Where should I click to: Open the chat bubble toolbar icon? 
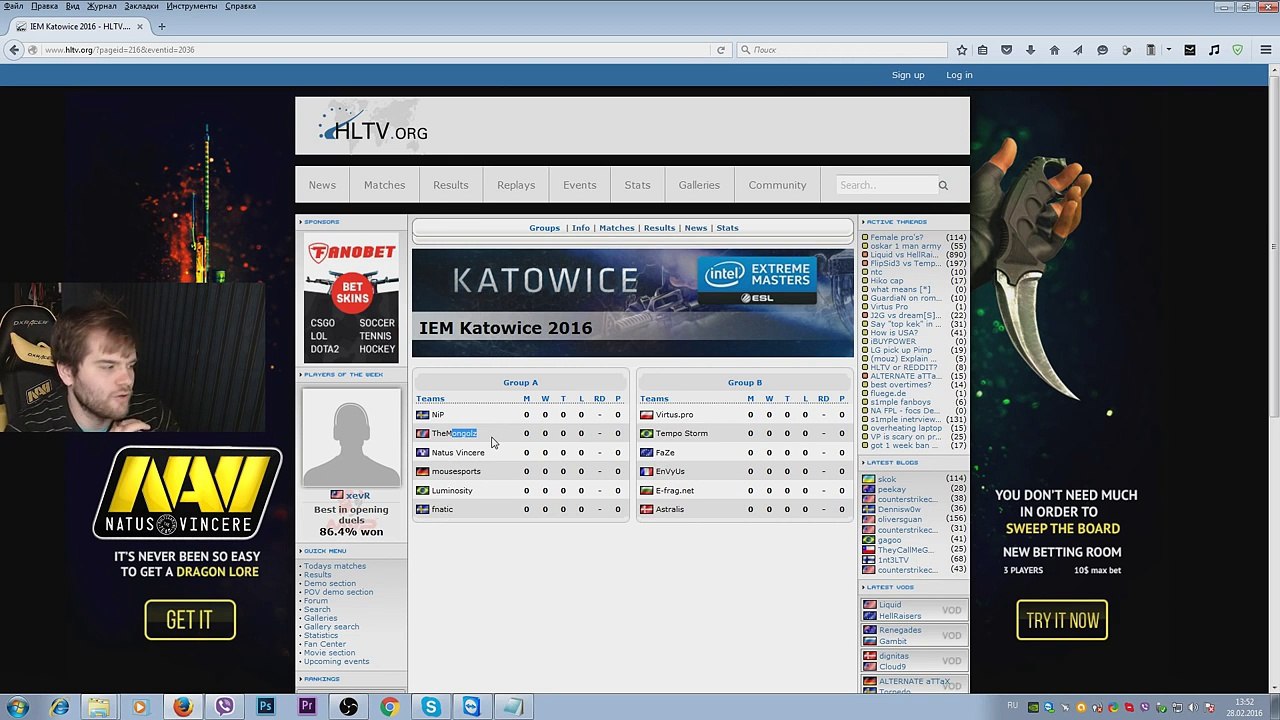[1102, 50]
